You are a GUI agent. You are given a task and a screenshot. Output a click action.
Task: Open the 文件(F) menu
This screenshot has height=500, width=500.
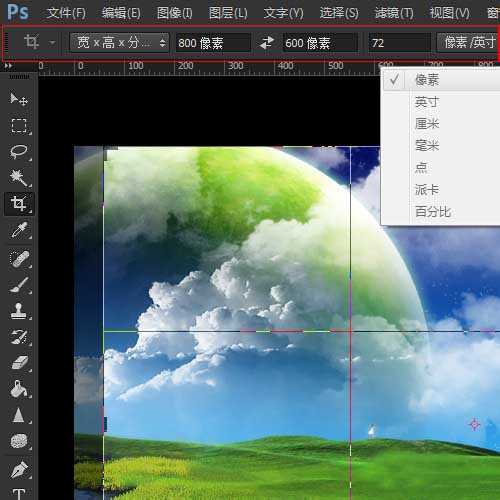click(x=66, y=13)
